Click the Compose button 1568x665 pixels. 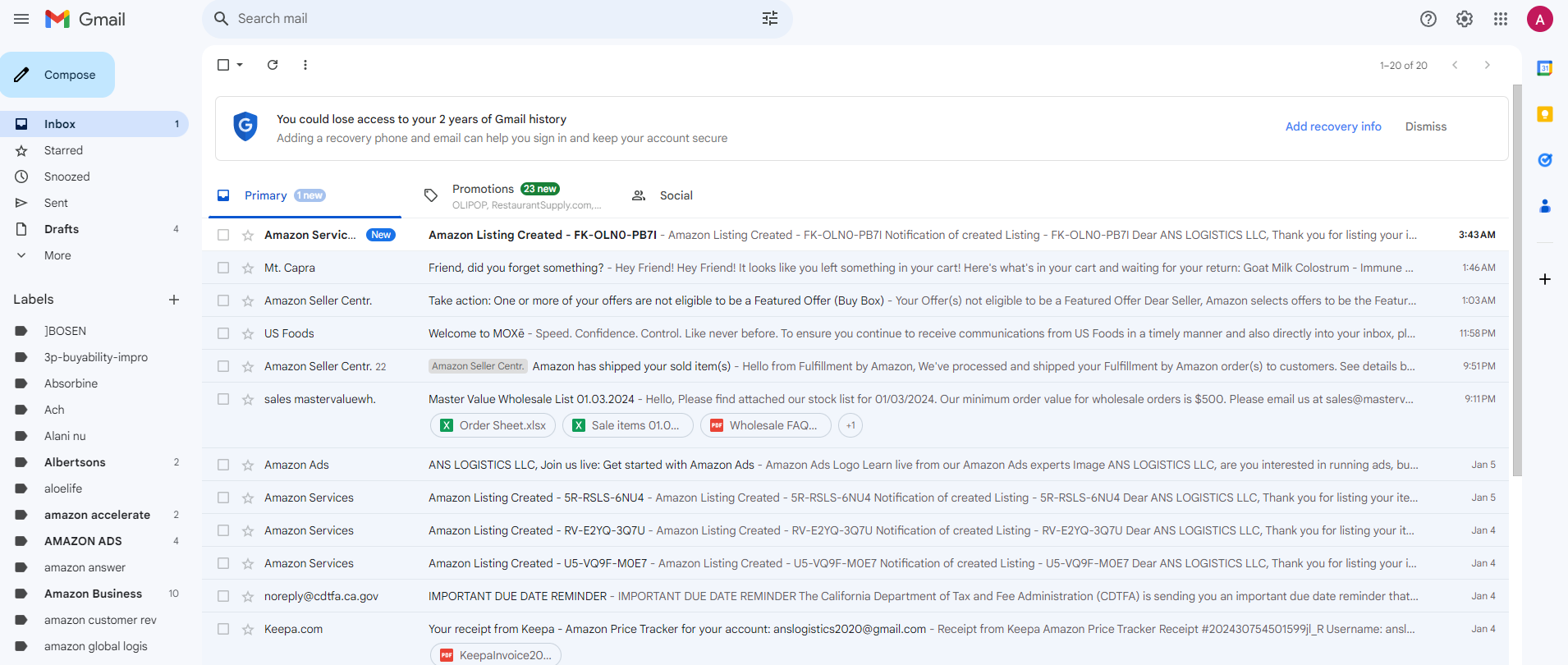pyautogui.click(x=57, y=75)
